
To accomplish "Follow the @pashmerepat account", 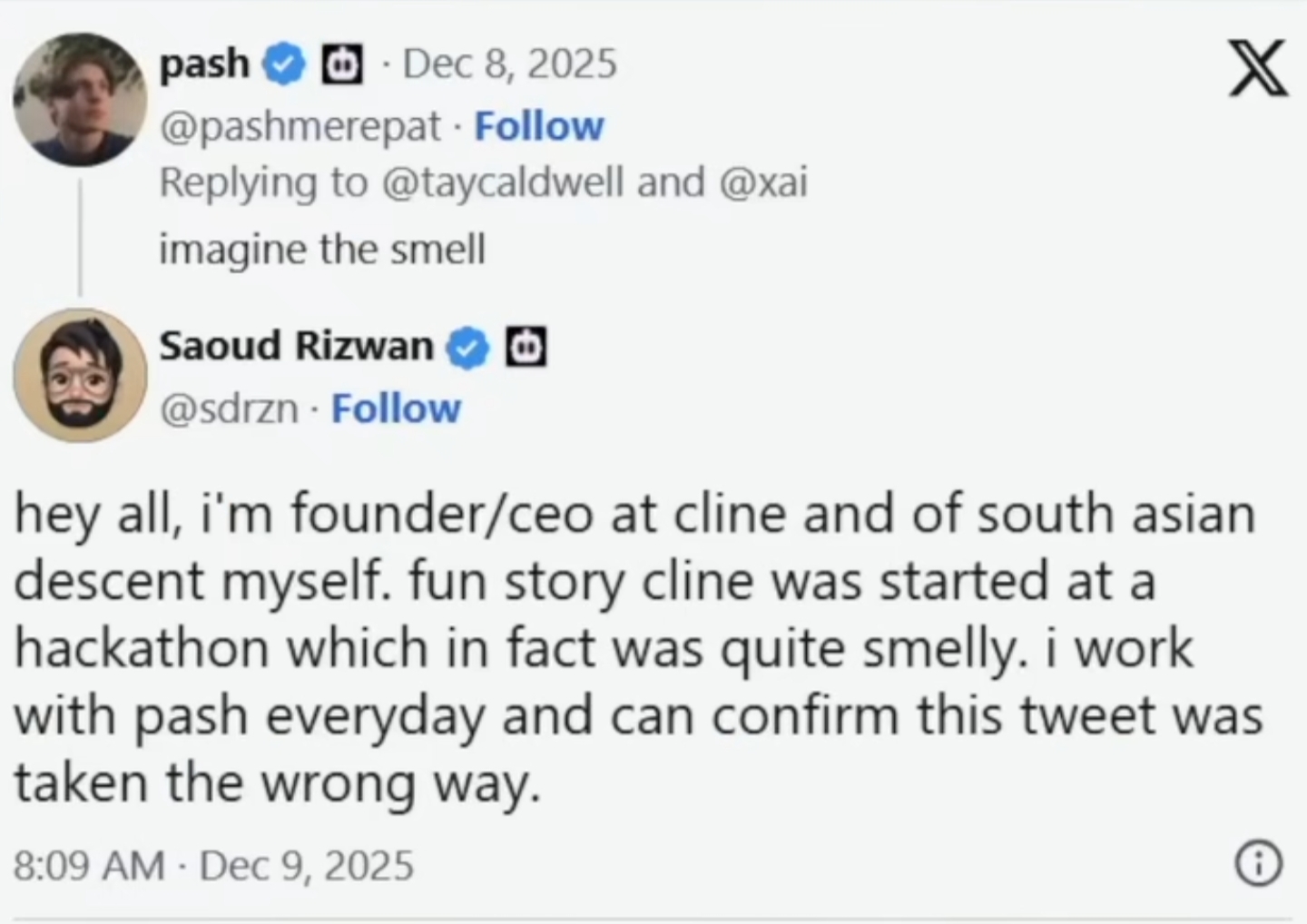I will point(539,126).
